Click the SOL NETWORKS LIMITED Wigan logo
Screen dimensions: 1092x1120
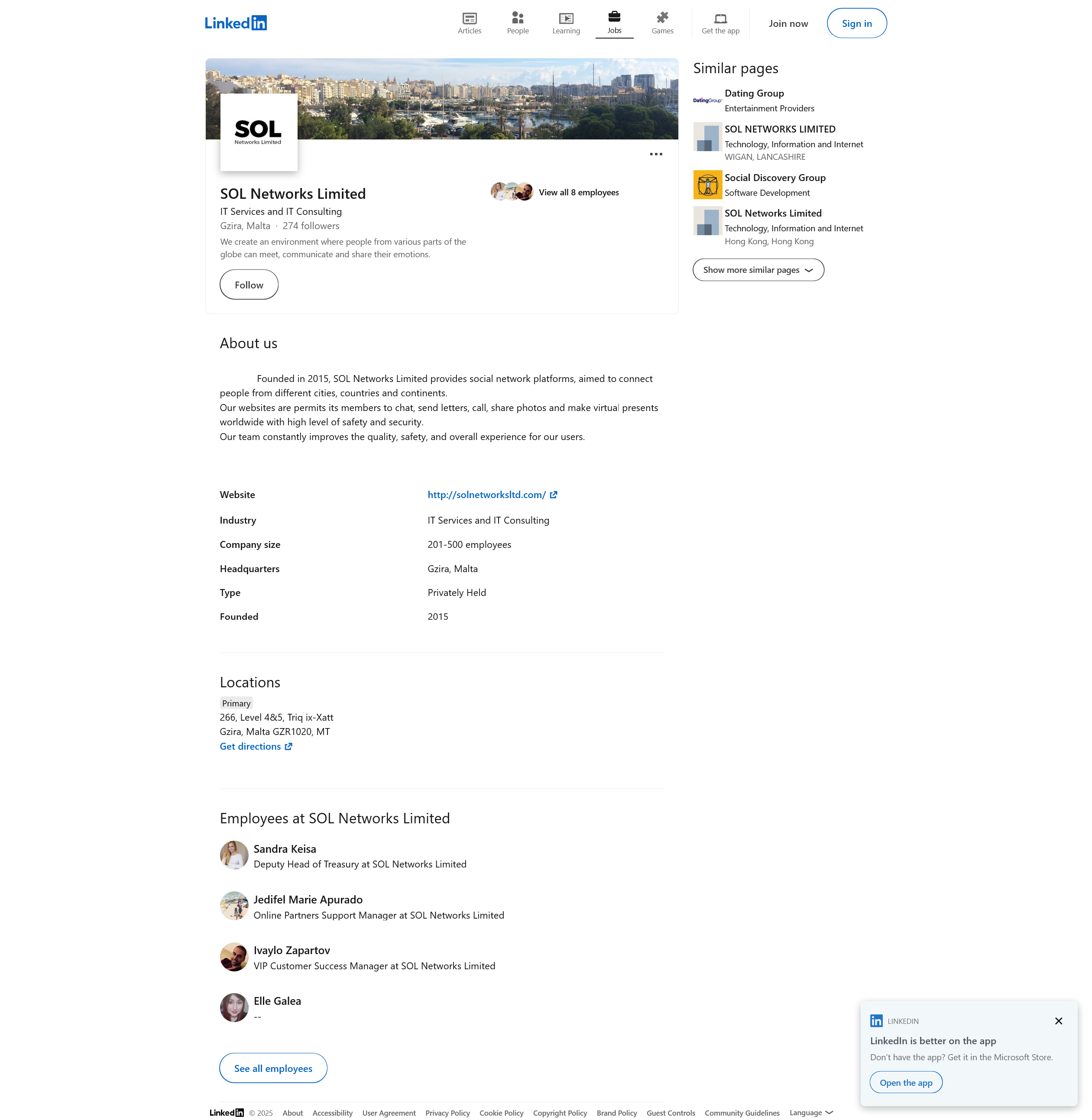[x=708, y=136]
